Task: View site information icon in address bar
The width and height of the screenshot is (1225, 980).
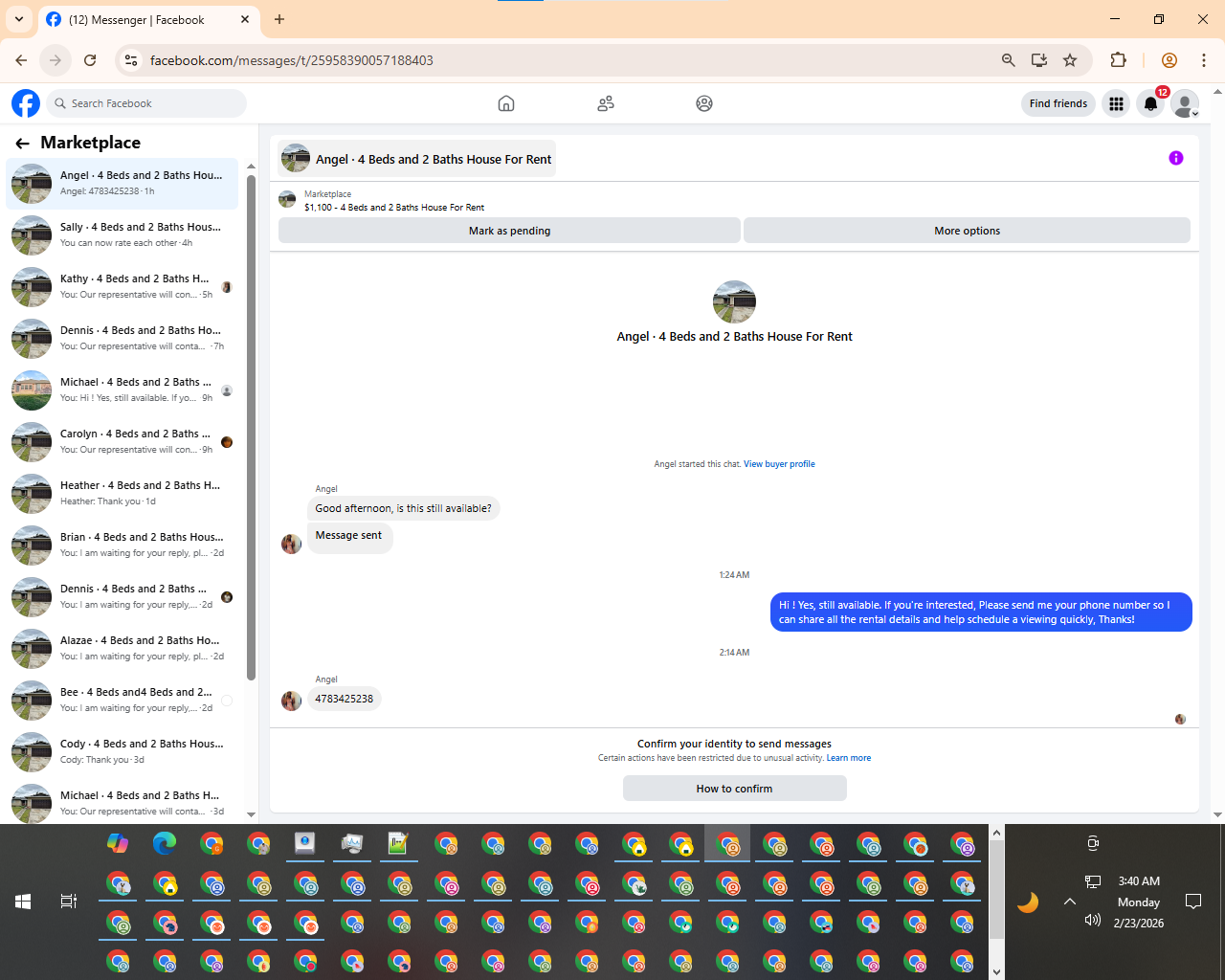Action: (132, 60)
